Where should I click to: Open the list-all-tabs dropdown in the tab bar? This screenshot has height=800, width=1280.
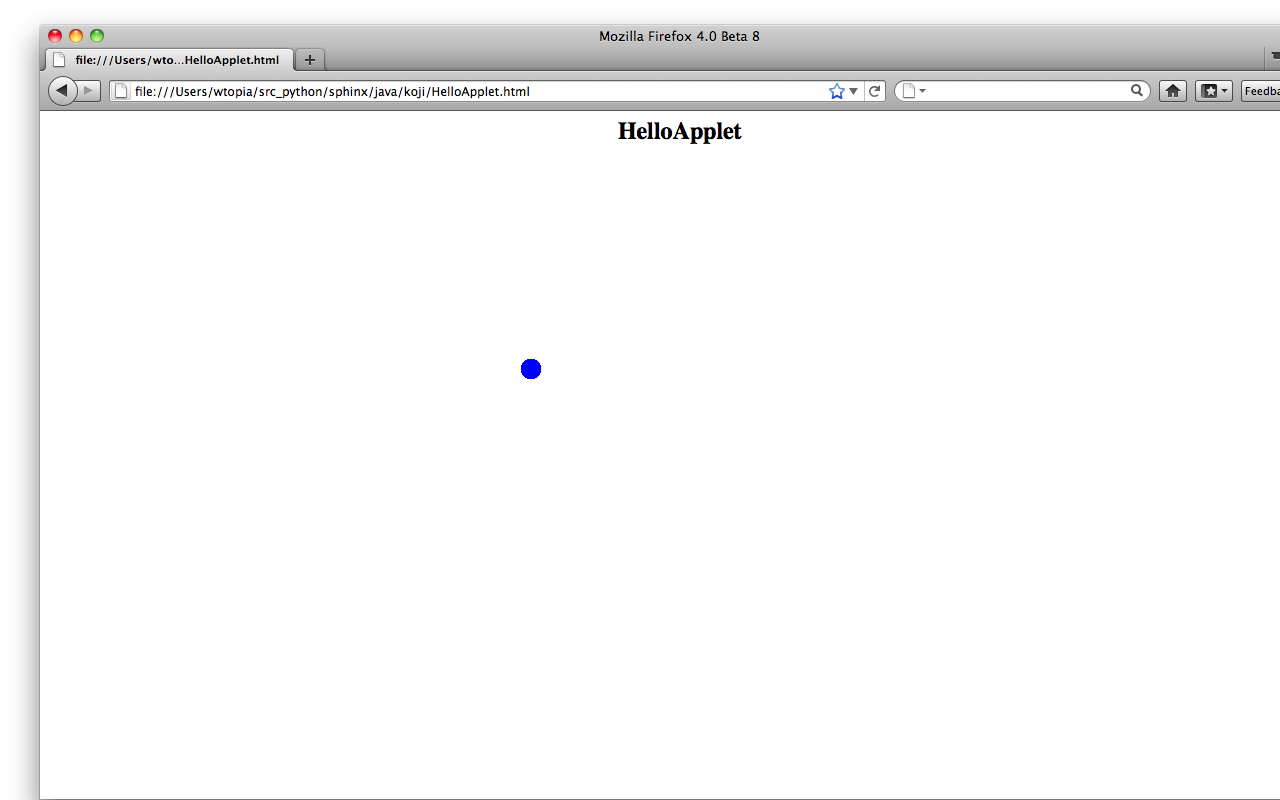click(x=1274, y=58)
